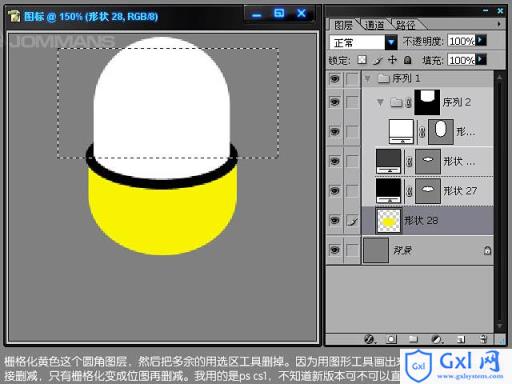The image size is (512, 384).
Task: Close the layers palette
Action: pyautogui.click(x=500, y=11)
